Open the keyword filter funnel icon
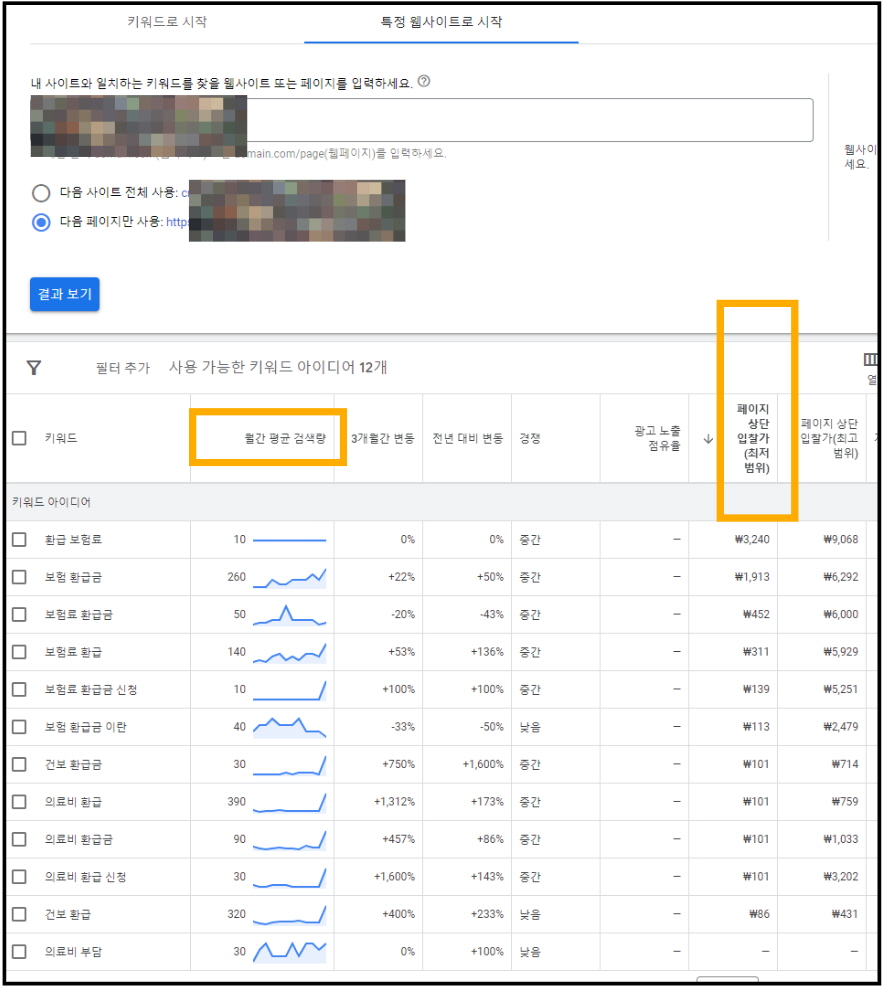Image resolution: width=886 pixels, height=989 pixels. (35, 368)
